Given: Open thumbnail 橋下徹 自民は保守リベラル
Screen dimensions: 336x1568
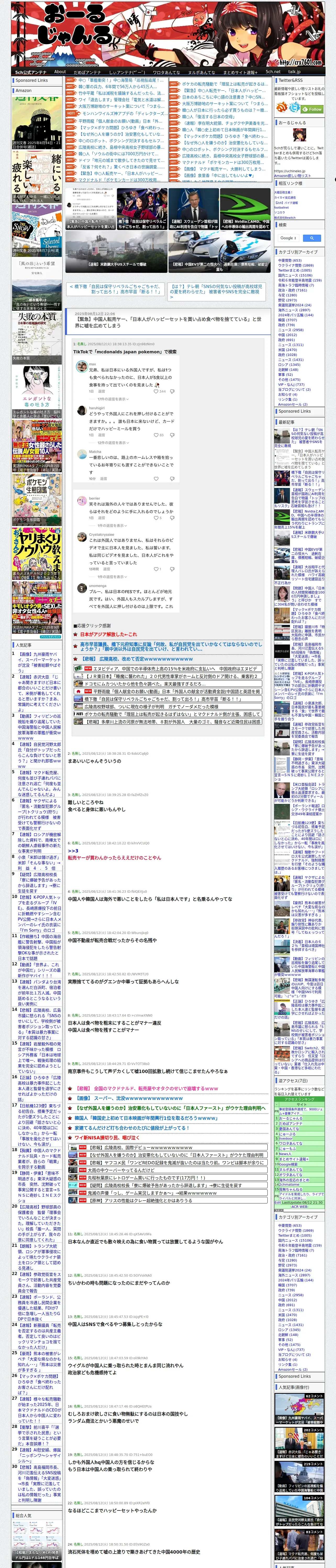Looking at the screenshot, I should click(142, 209).
